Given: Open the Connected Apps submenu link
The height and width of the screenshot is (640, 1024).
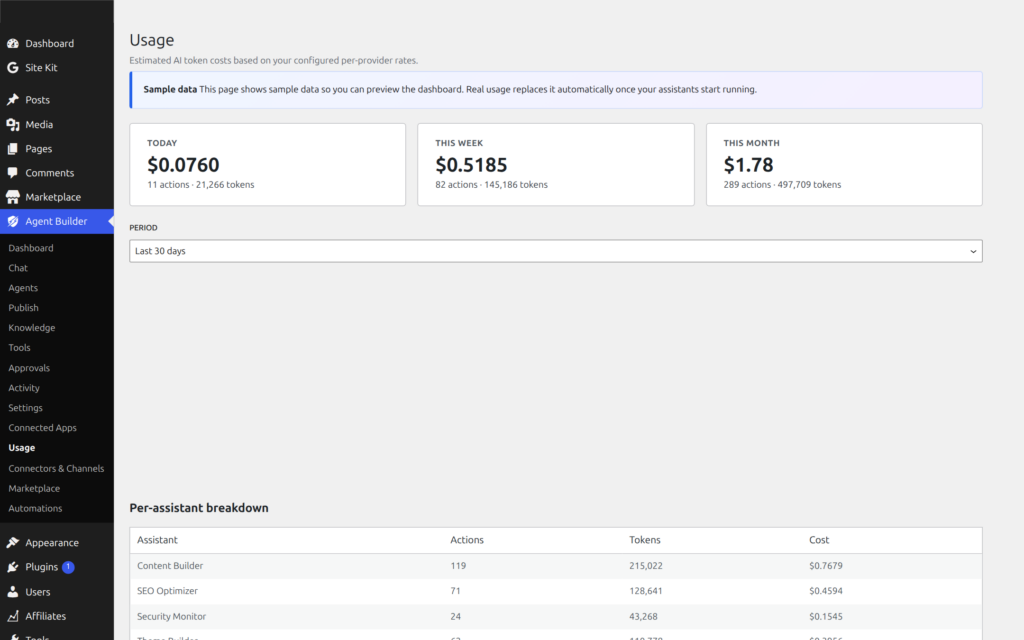Looking at the screenshot, I should pyautogui.click(x=42, y=428).
